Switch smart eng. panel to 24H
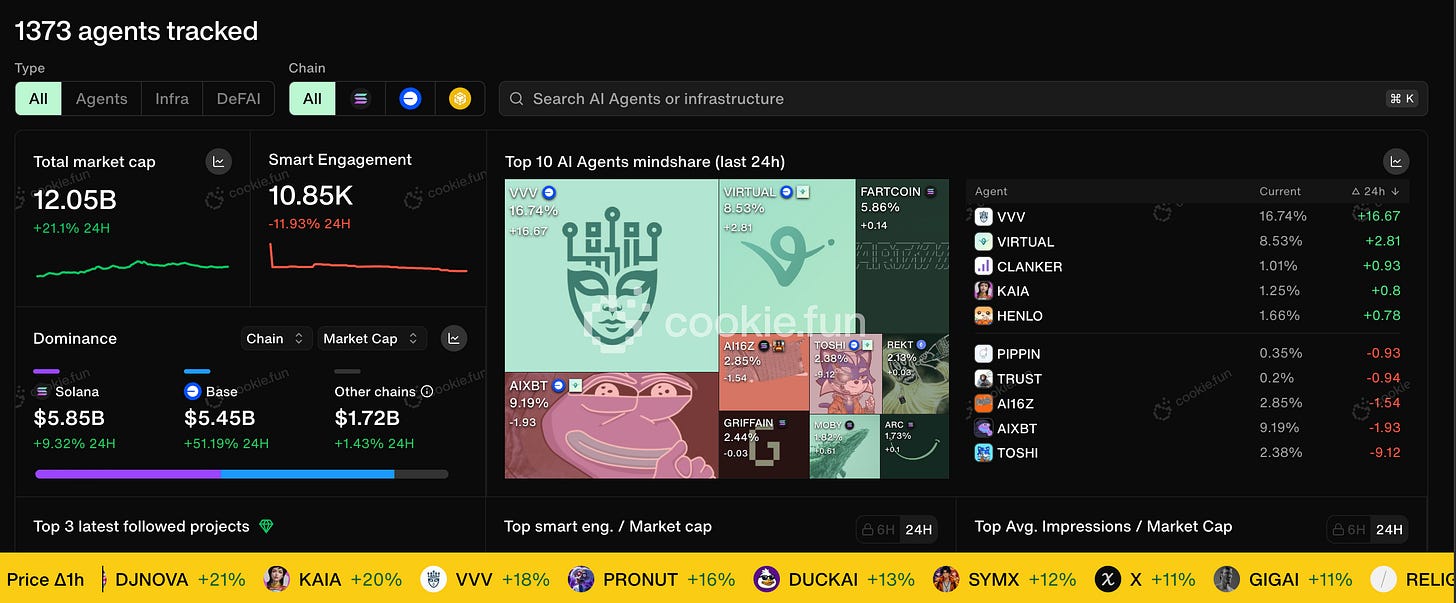Image resolution: width=1456 pixels, height=603 pixels. tap(919, 530)
